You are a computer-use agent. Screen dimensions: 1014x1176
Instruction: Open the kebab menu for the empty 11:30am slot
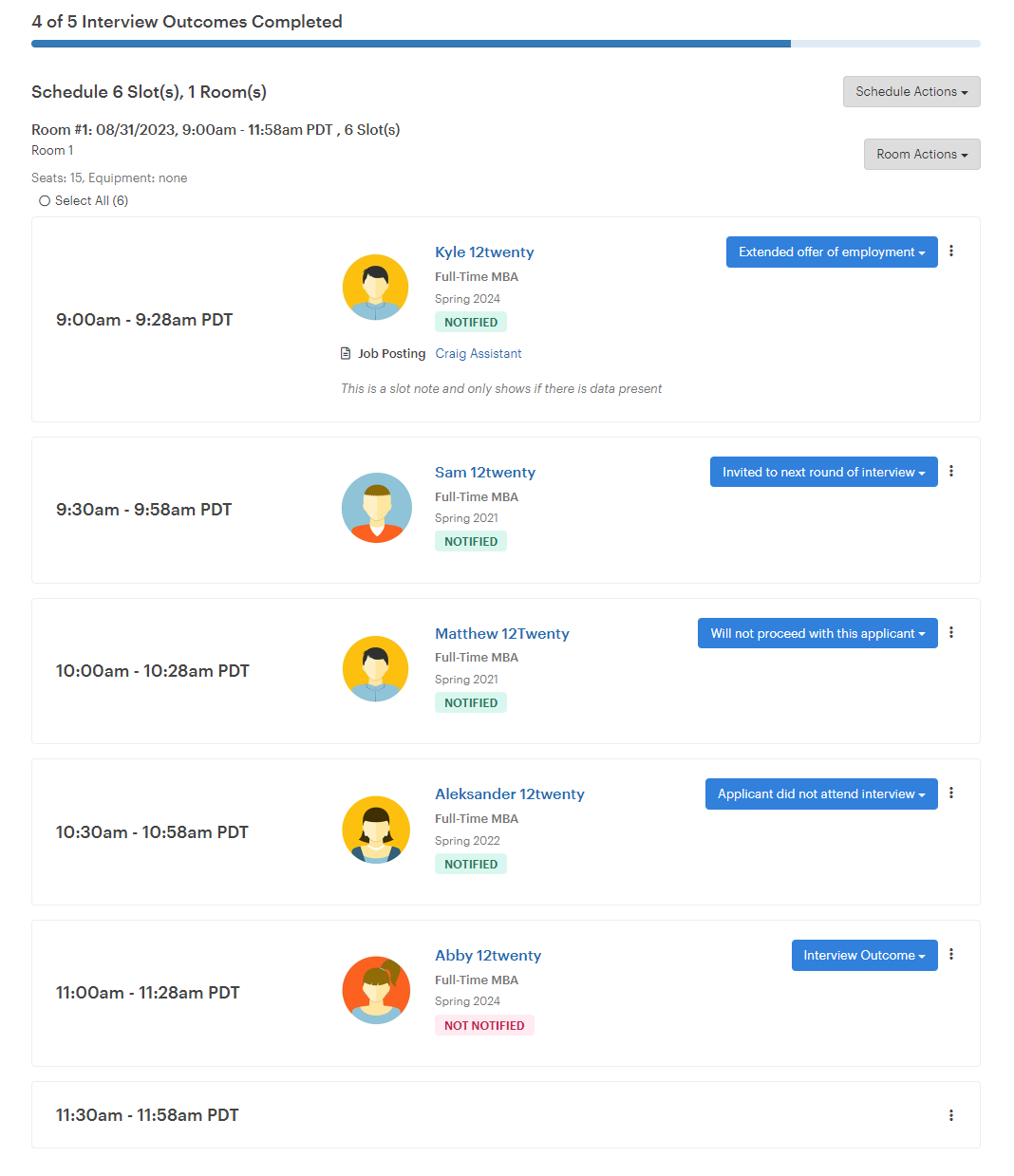pyautogui.click(x=951, y=1116)
